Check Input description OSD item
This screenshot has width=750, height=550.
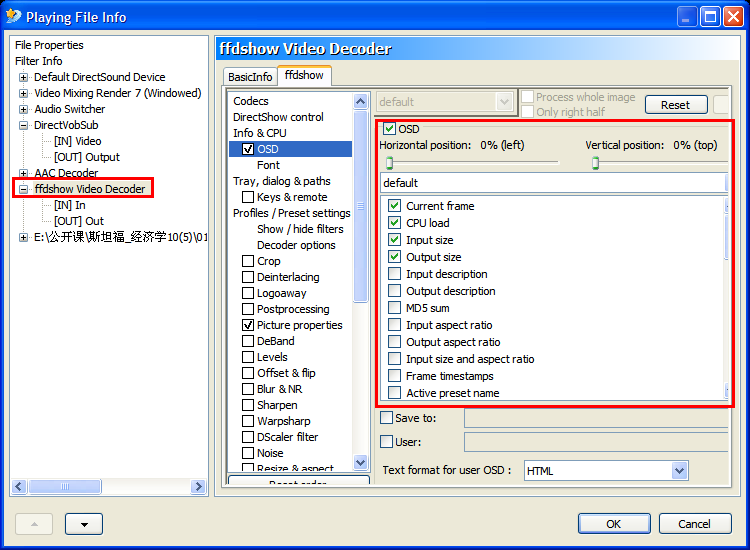(x=394, y=274)
